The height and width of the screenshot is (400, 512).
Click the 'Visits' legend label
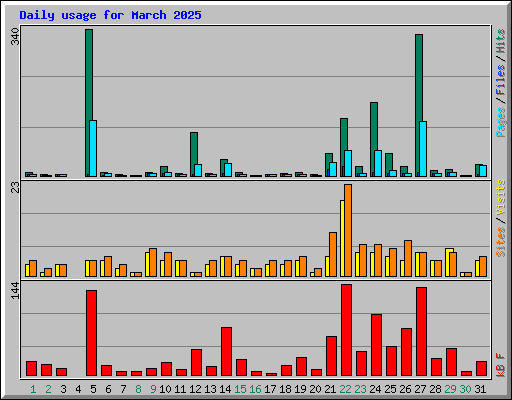(x=501, y=197)
